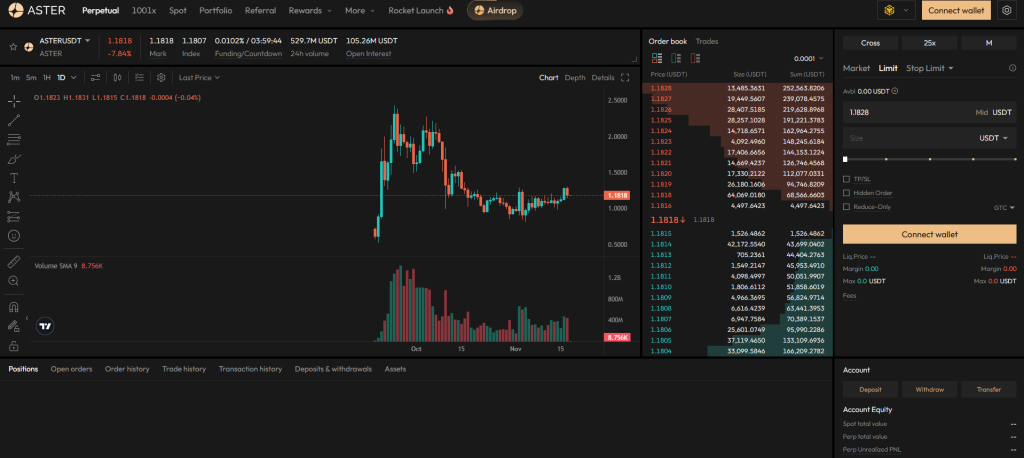
Task: Tick the Reduce-Only checkbox
Action: coord(847,207)
